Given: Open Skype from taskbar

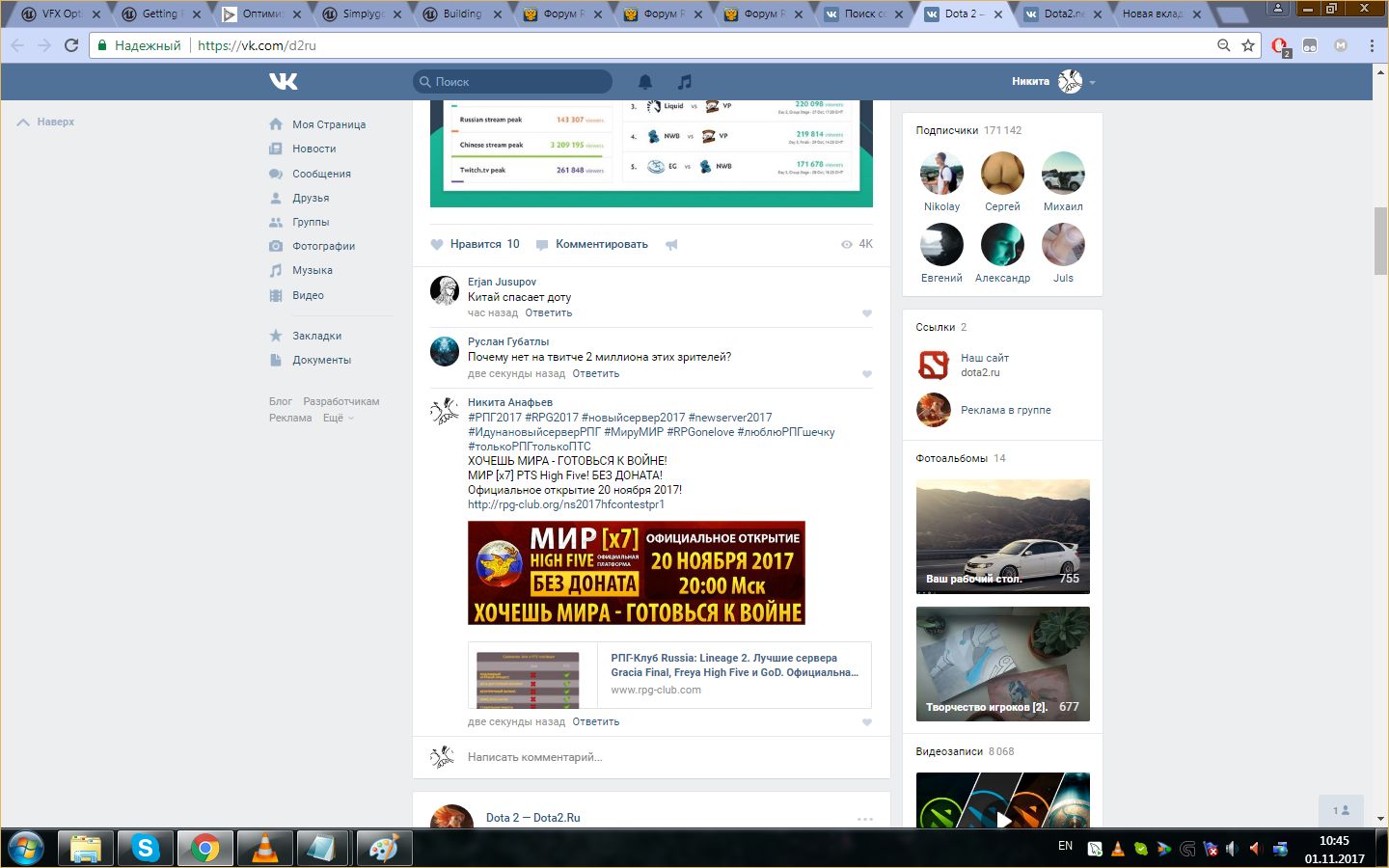Looking at the screenshot, I should click(x=146, y=849).
